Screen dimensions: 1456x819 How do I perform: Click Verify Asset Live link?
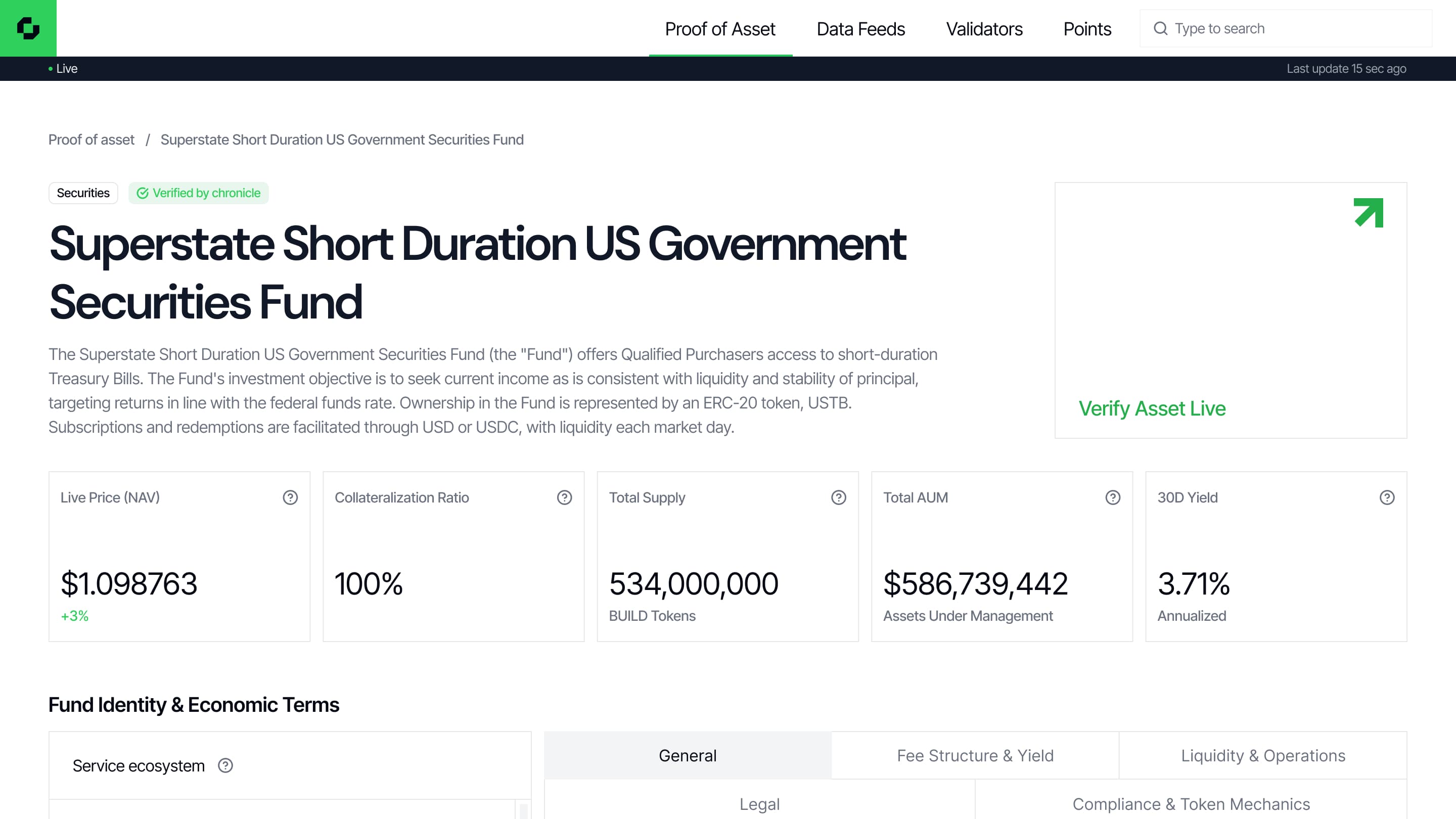(x=1152, y=408)
